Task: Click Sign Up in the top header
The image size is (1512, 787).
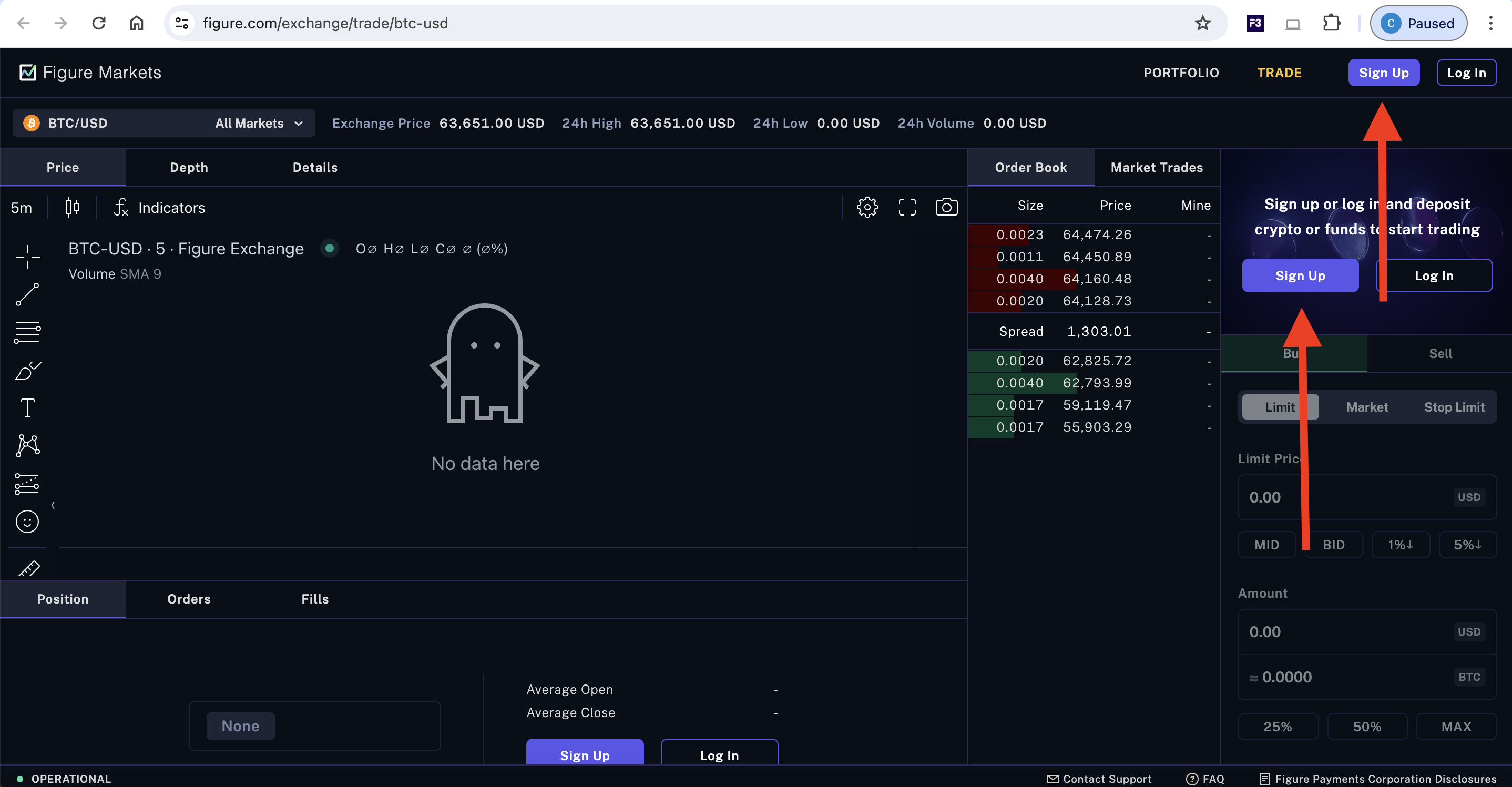Action: (x=1383, y=73)
